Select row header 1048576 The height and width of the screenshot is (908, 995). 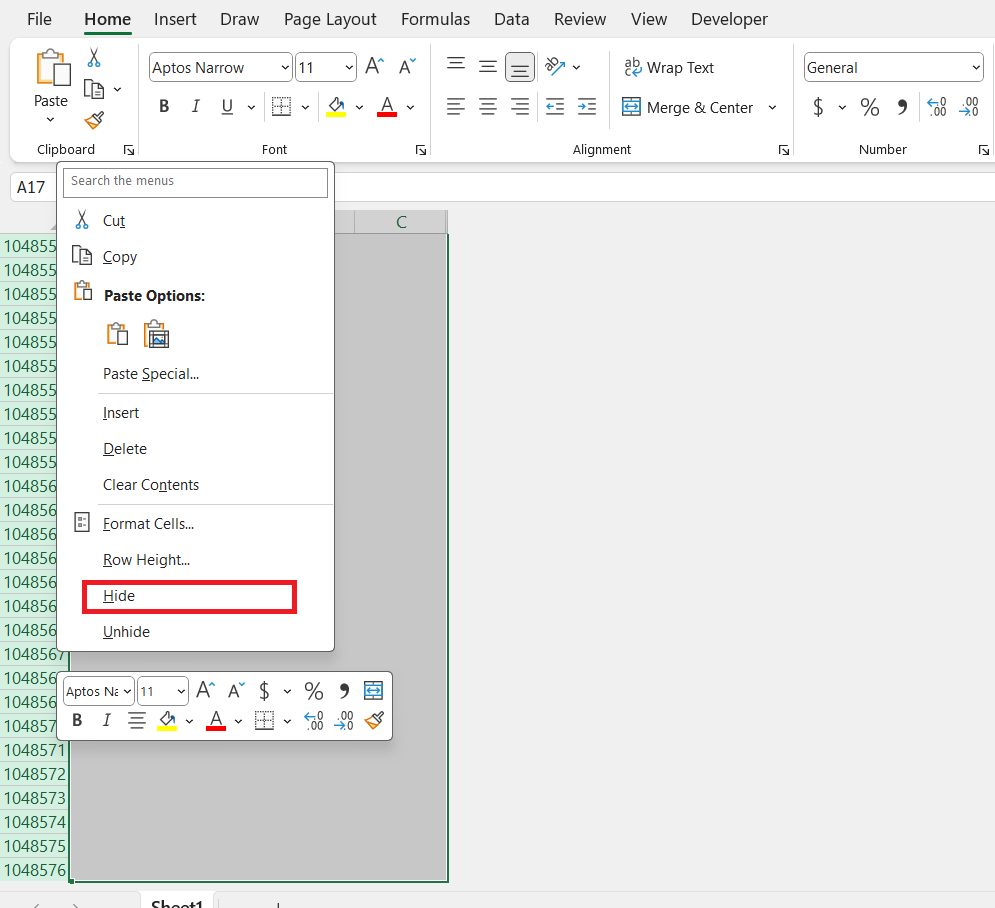(34, 870)
